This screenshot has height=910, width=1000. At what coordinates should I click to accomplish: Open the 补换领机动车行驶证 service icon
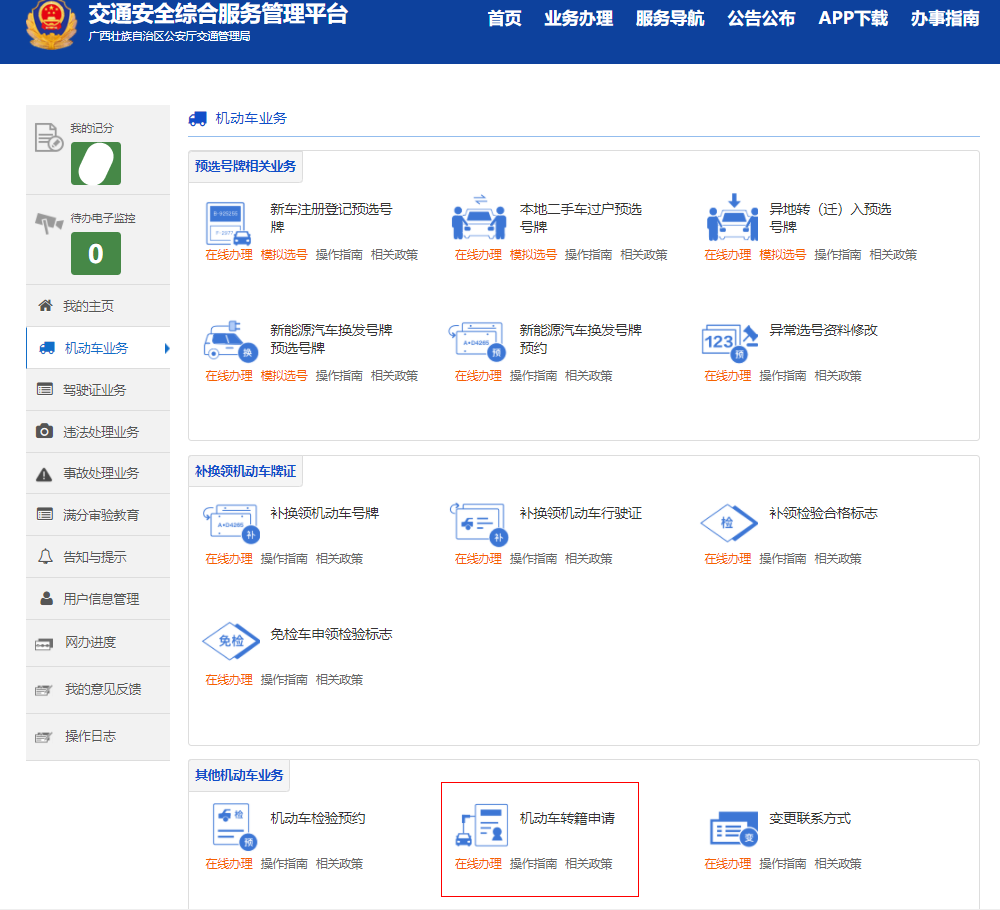tap(478, 525)
